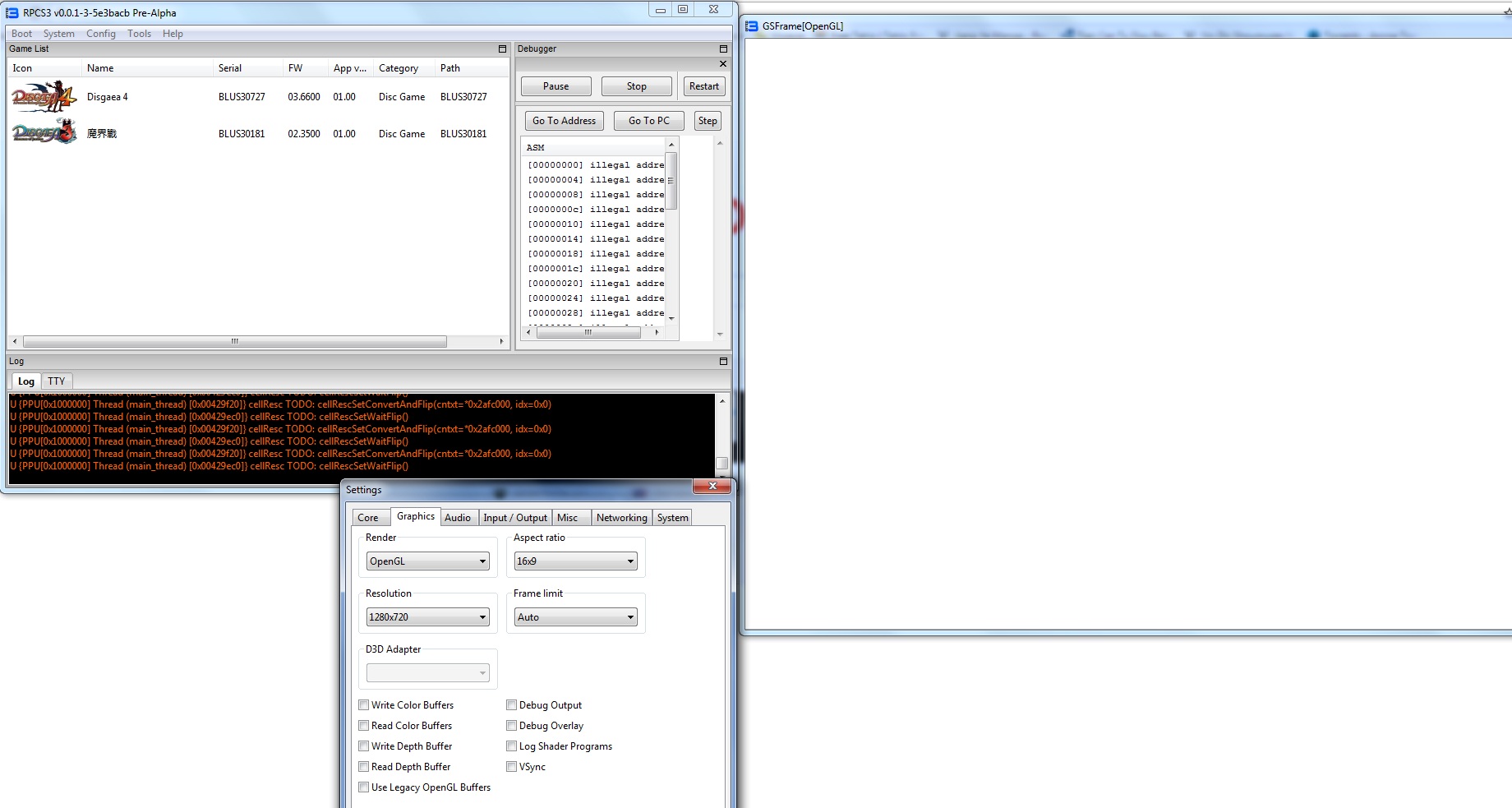
Task: Float the Log panel
Action: 723,362
